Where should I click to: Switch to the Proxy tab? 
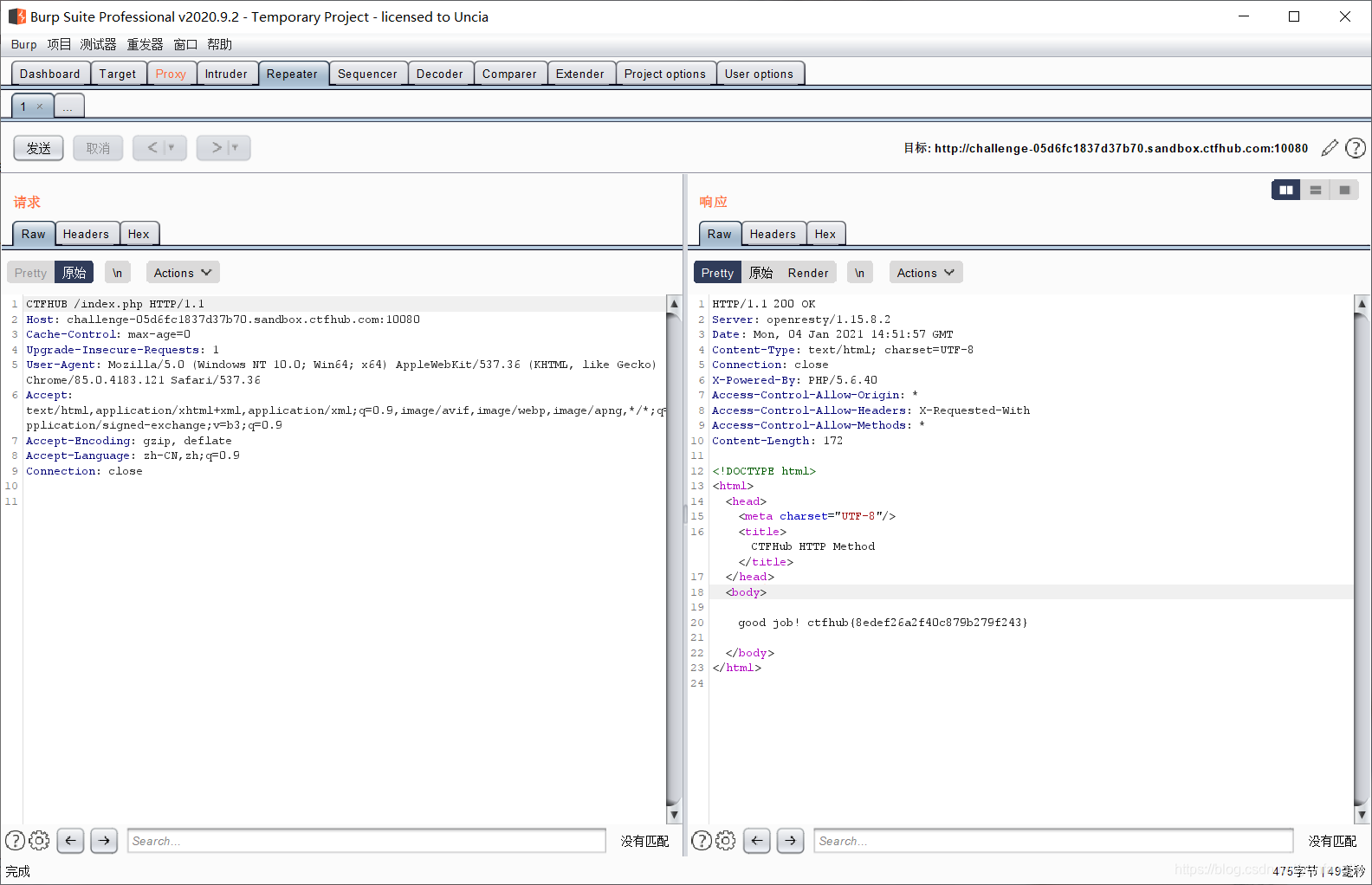tap(171, 74)
